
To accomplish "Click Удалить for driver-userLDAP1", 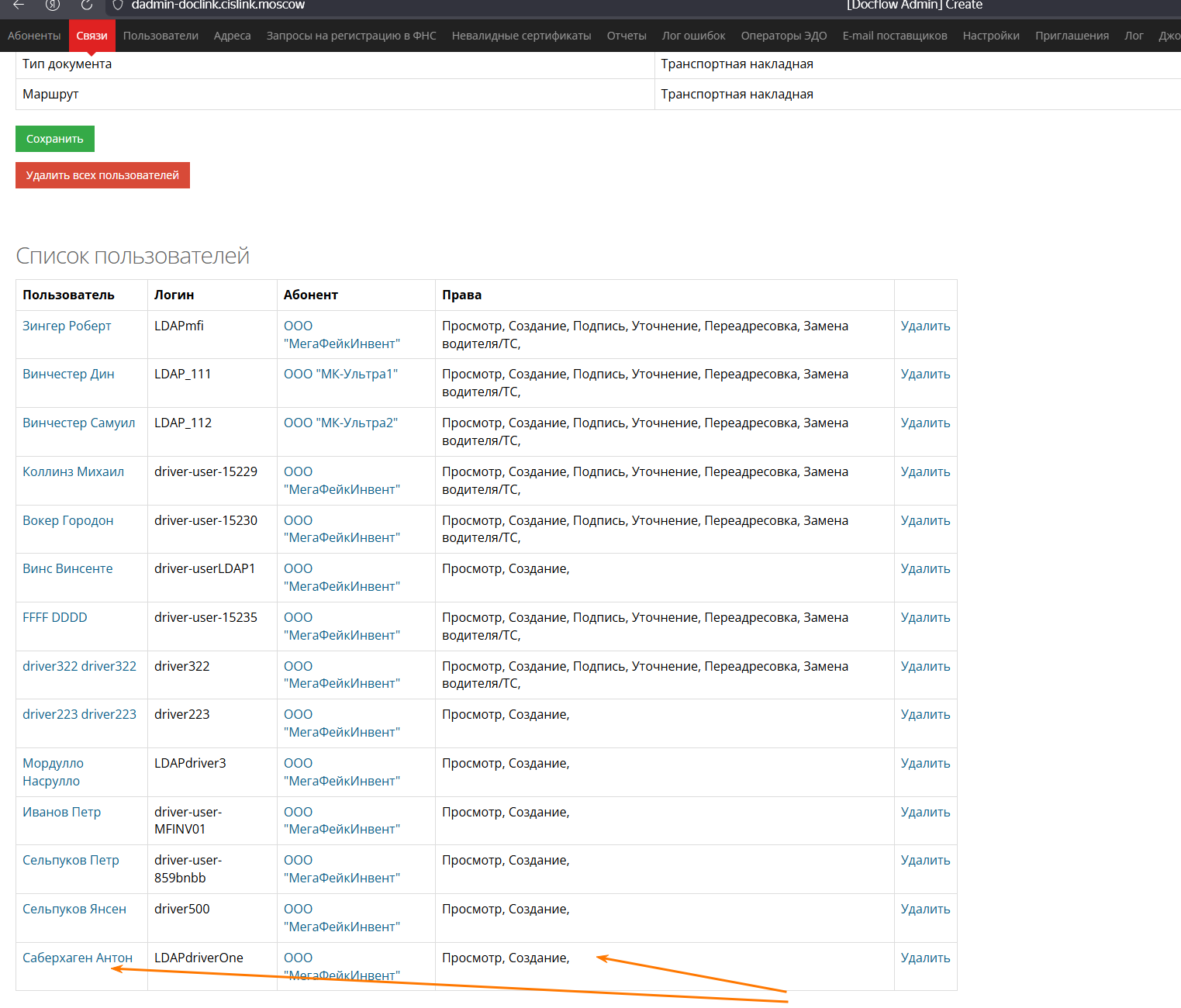I will click(x=925, y=568).
